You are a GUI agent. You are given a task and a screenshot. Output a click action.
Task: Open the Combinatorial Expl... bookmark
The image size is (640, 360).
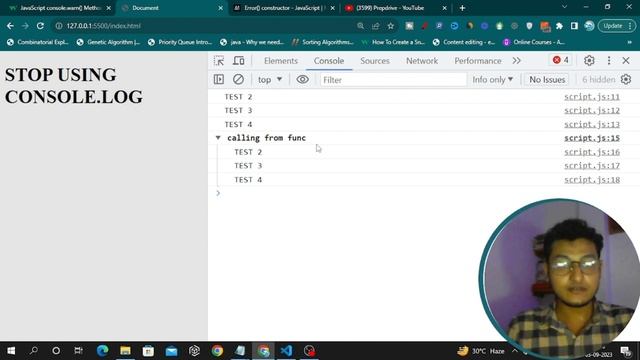click(38, 42)
